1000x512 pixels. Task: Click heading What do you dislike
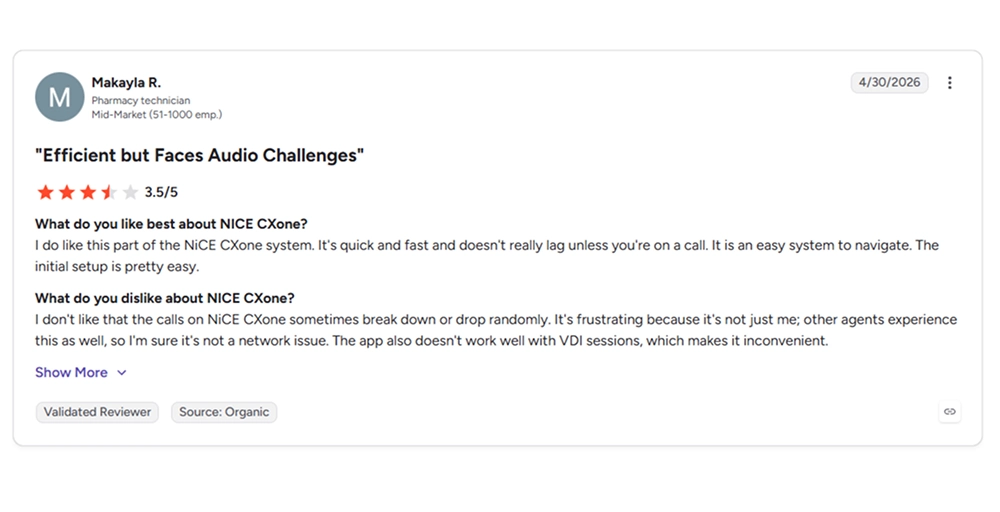[x=165, y=298]
